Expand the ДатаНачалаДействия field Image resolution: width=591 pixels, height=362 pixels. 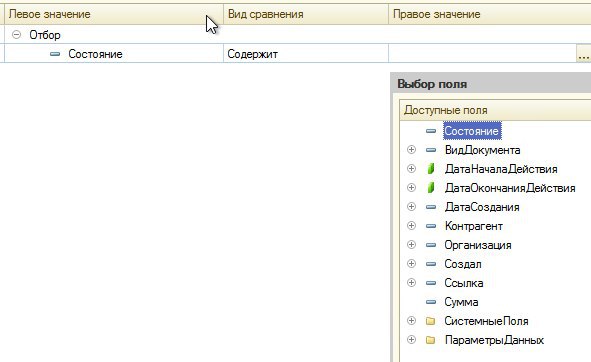[x=411, y=169]
